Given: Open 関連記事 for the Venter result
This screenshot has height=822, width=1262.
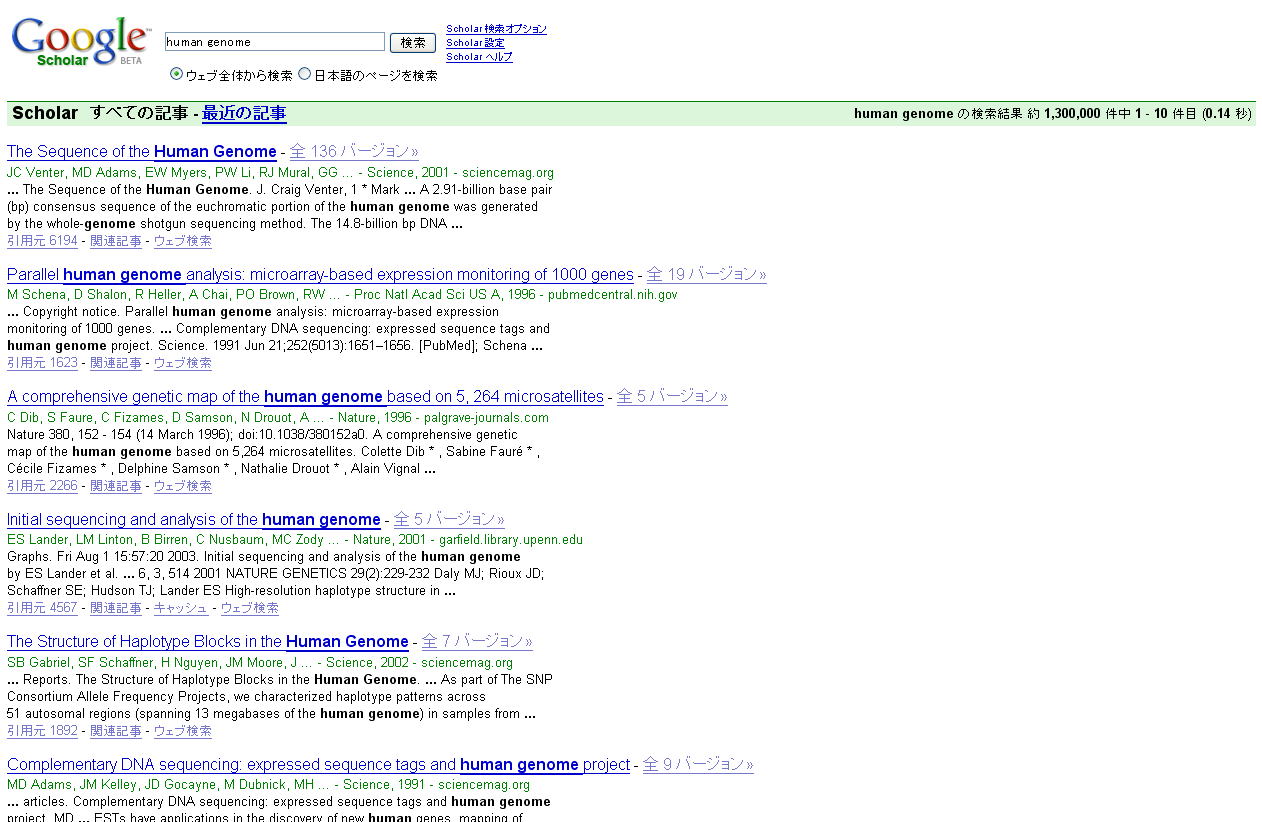Looking at the screenshot, I should 116,241.
